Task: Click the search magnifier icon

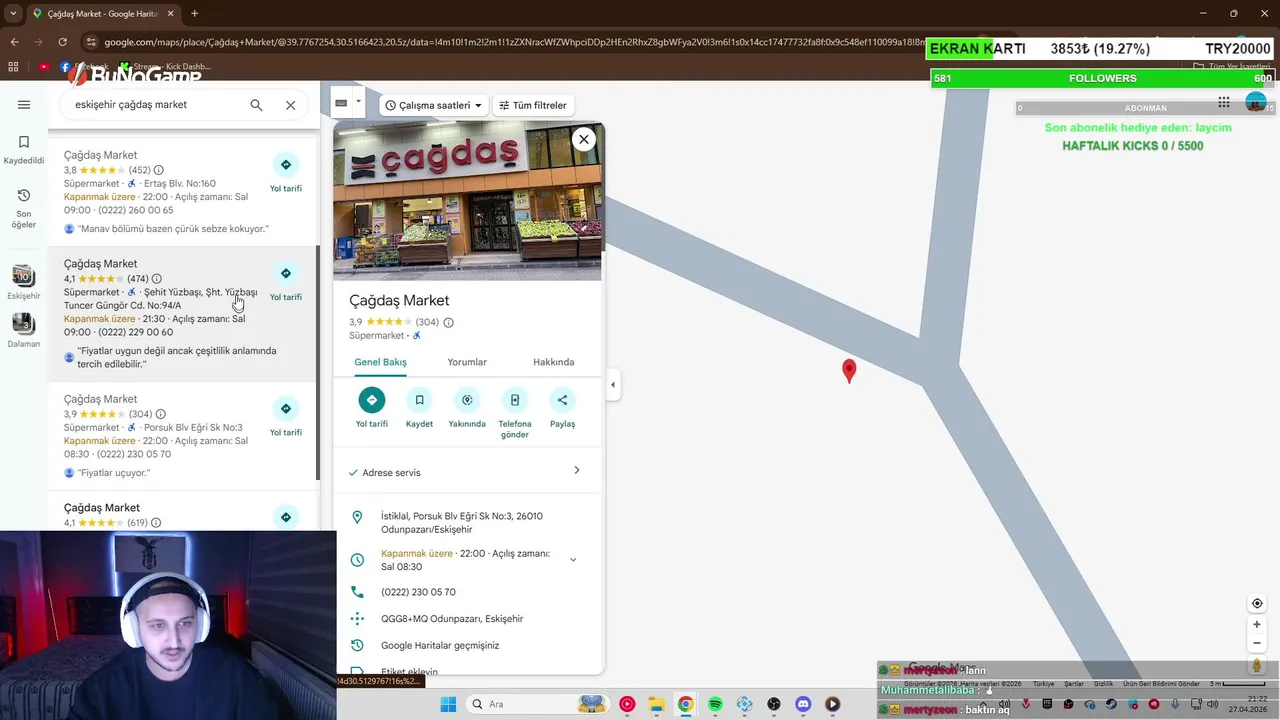Action: coord(256,105)
